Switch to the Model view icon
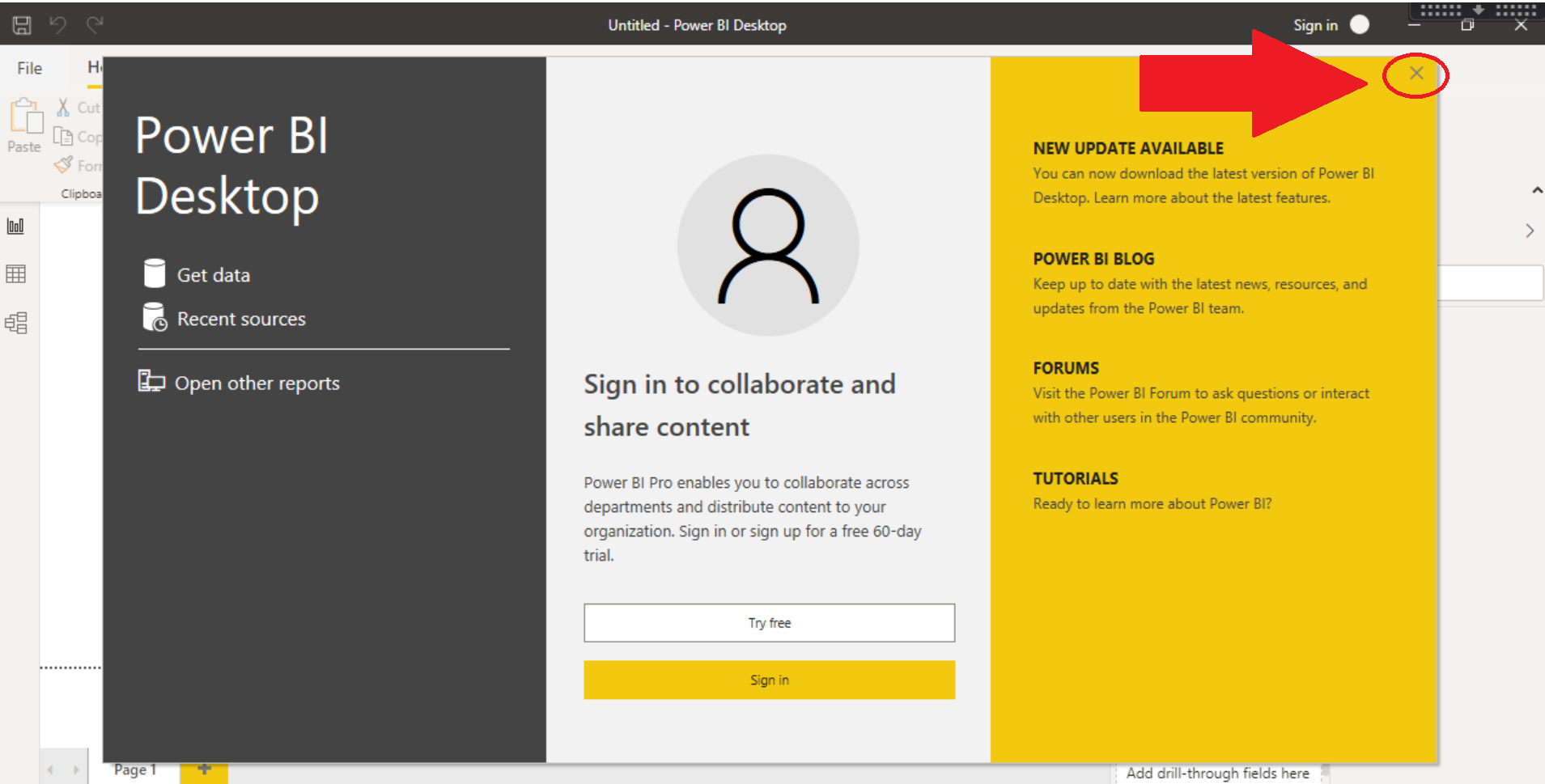 point(15,323)
